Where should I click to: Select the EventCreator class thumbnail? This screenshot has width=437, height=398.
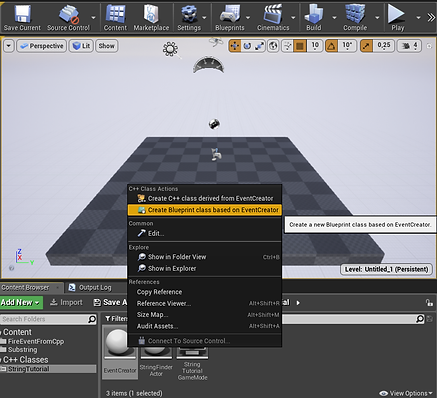point(120,352)
